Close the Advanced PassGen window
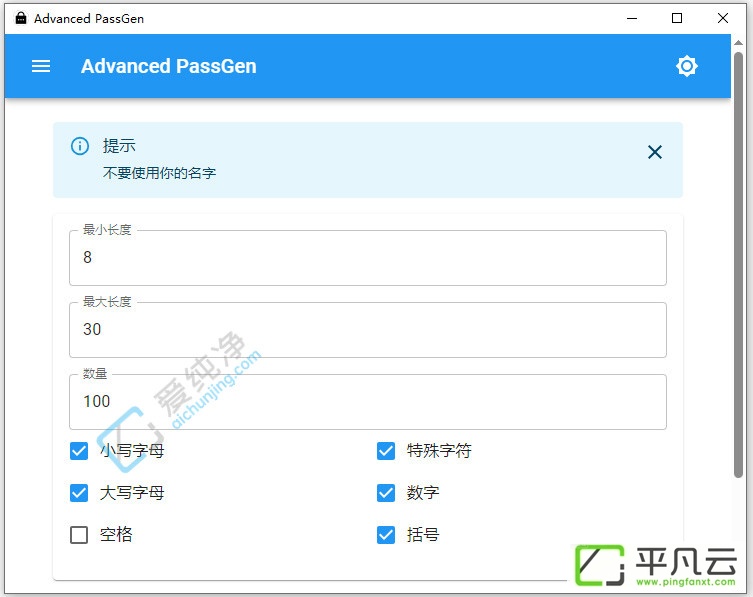 coord(723,18)
